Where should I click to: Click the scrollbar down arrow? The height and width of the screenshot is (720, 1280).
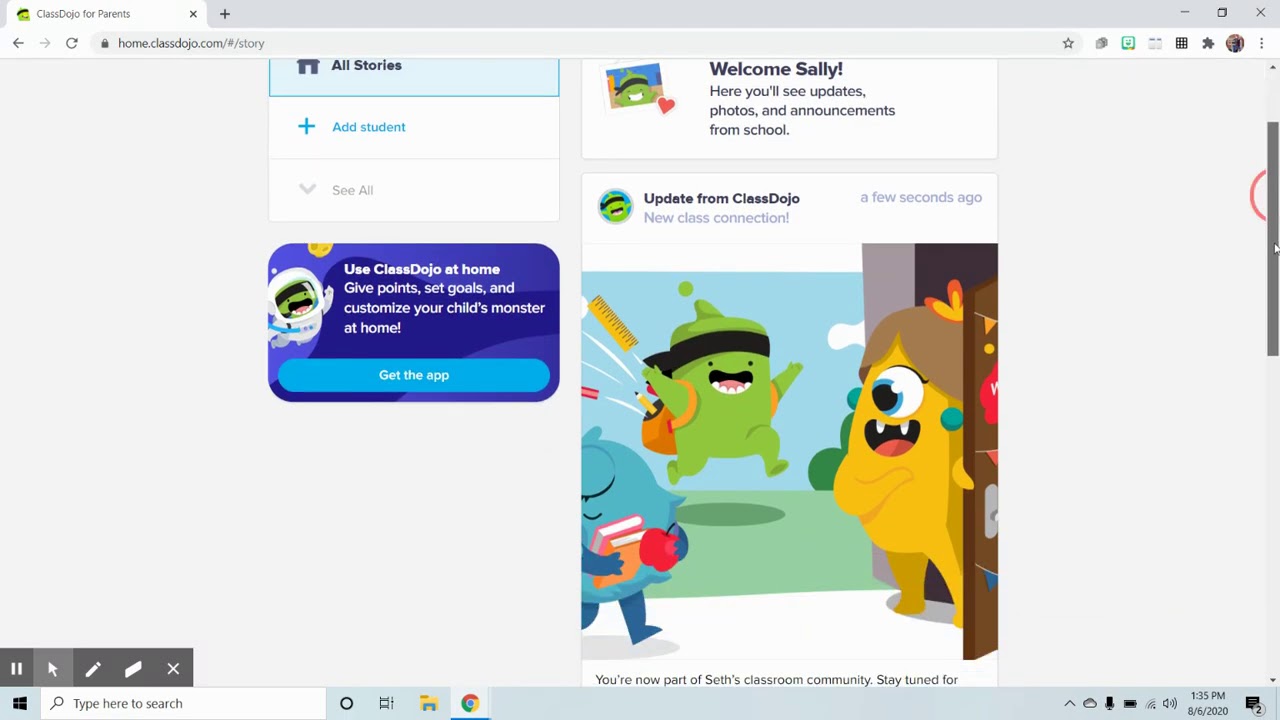point(1273,680)
